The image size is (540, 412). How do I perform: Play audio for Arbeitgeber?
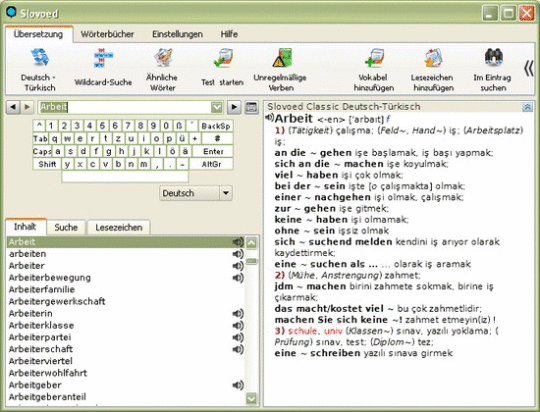click(x=238, y=385)
